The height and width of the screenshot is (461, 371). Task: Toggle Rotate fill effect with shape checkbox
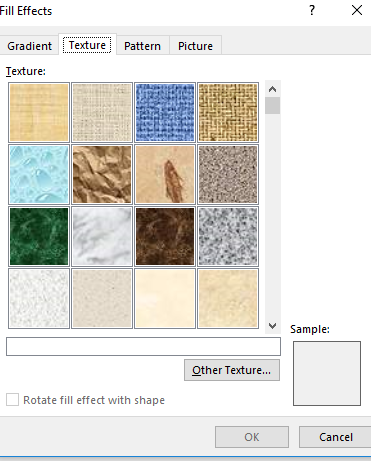[12, 399]
